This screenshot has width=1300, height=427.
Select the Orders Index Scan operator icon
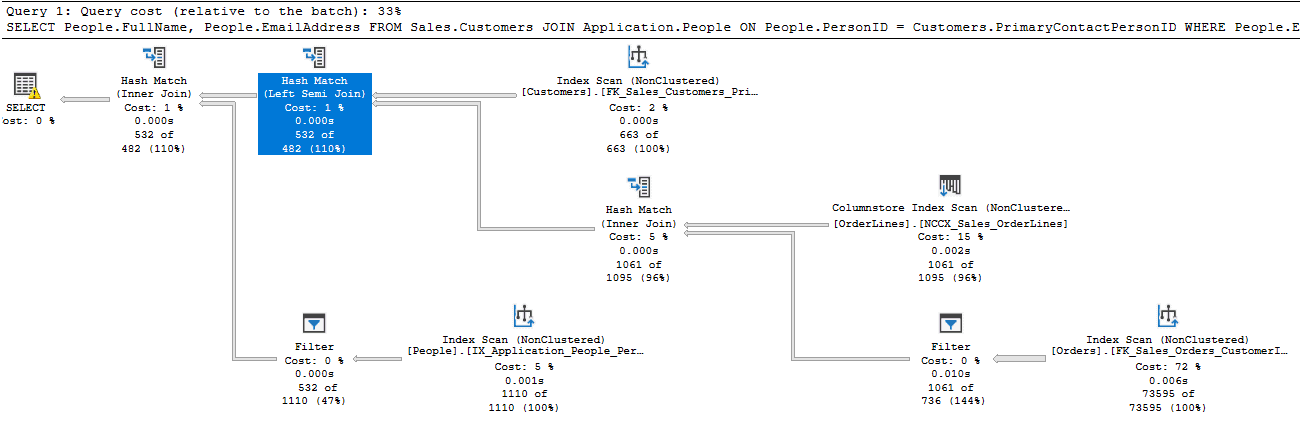(1166, 317)
